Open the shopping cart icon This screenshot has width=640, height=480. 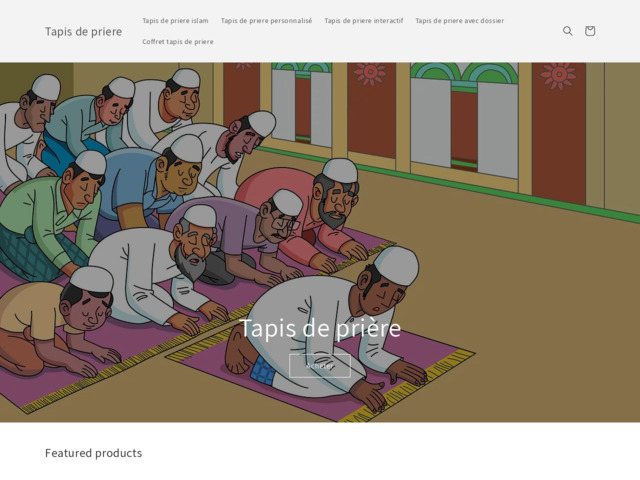click(x=589, y=31)
